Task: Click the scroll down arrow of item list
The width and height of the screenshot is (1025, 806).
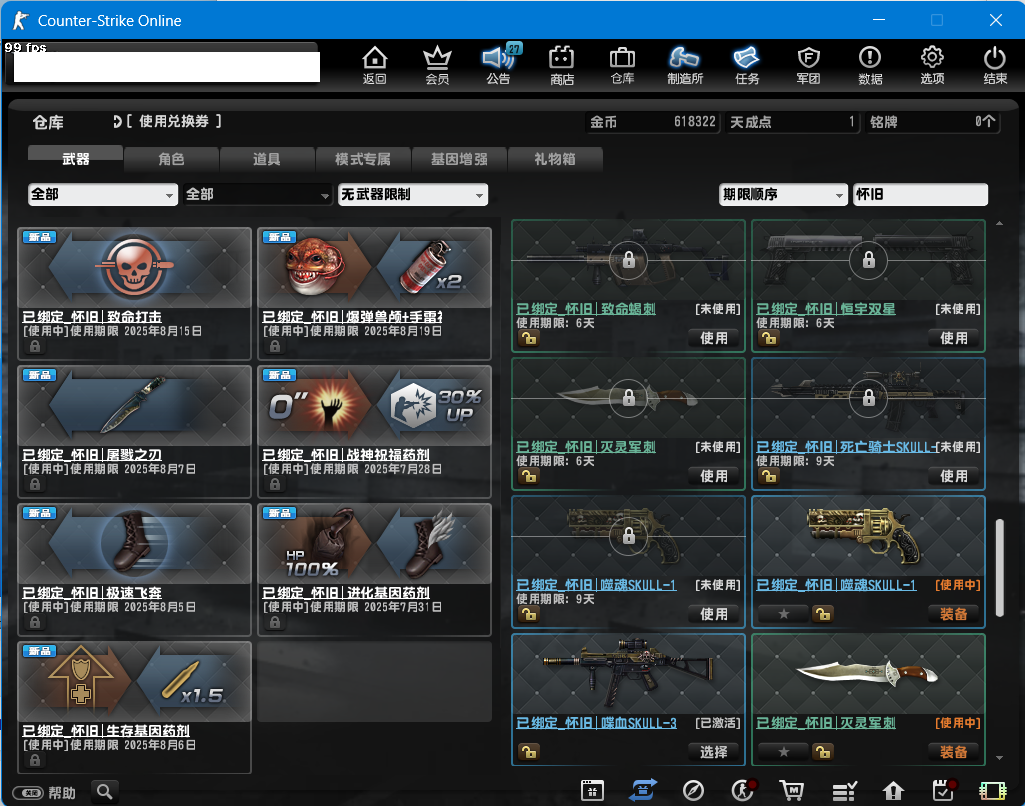Action: (1000, 758)
